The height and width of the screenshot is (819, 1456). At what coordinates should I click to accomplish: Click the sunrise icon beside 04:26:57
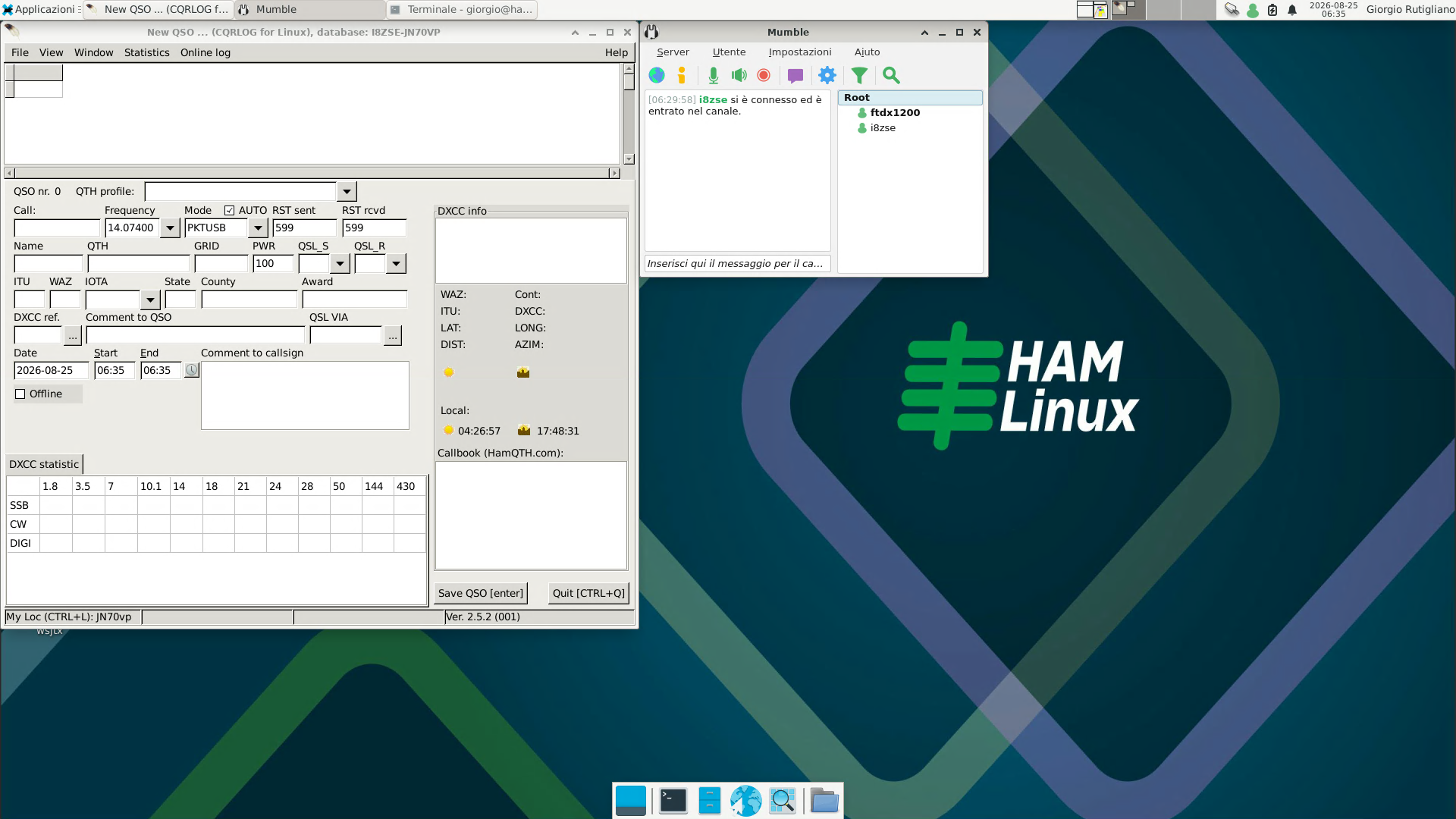click(449, 431)
